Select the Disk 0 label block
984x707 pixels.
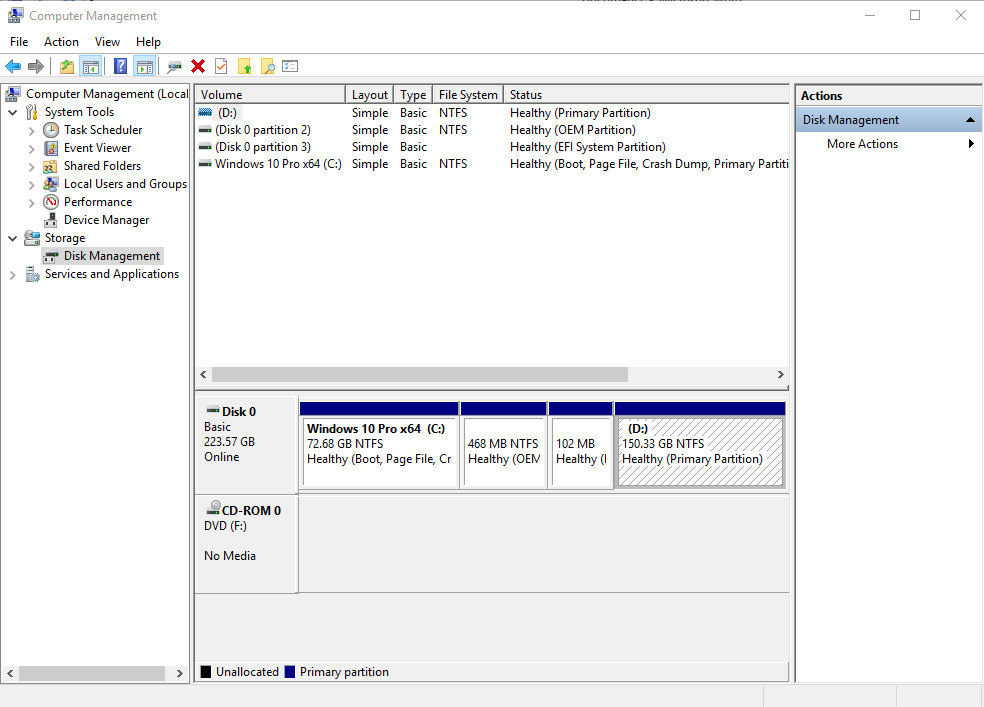[246, 444]
